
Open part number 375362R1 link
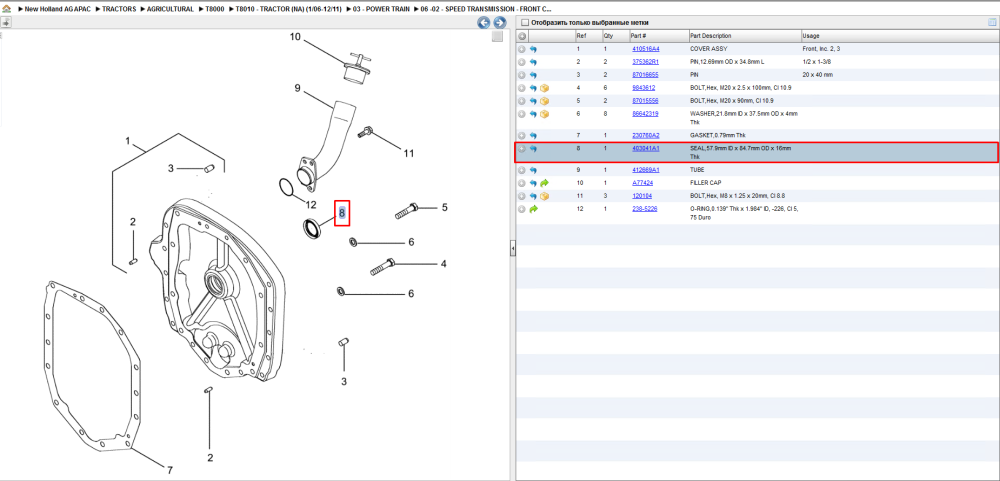(645, 62)
